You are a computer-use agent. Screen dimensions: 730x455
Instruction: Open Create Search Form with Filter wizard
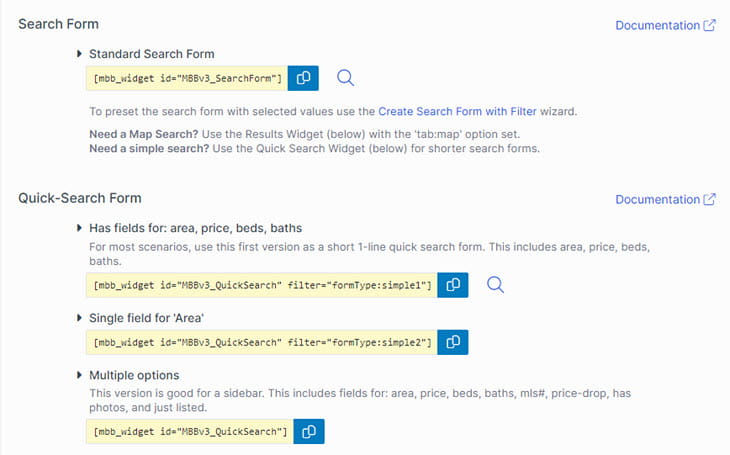coord(457,112)
